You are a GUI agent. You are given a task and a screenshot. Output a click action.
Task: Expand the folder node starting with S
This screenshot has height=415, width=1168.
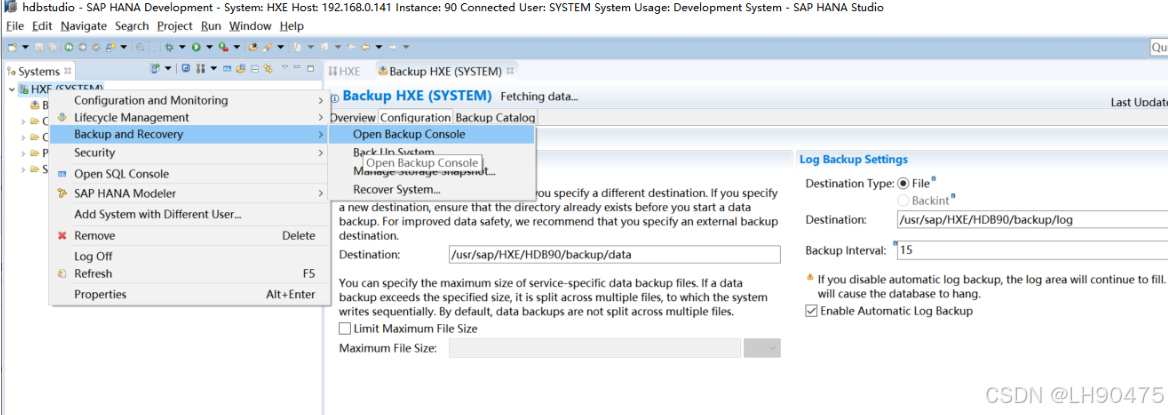[23, 170]
